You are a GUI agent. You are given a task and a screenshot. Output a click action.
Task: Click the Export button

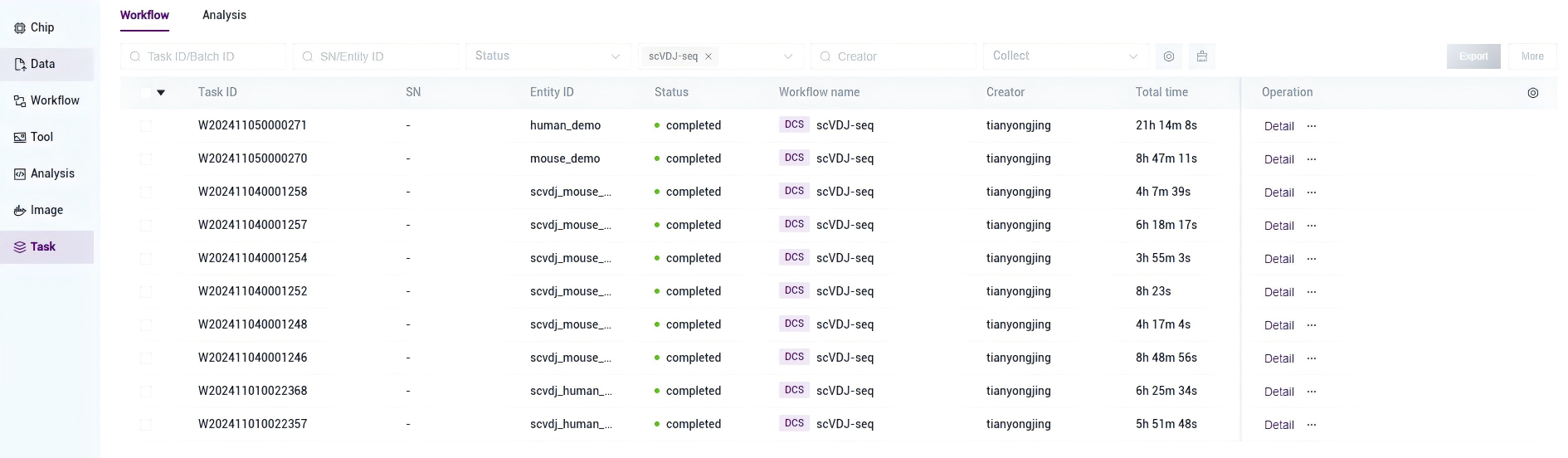pyautogui.click(x=1473, y=56)
